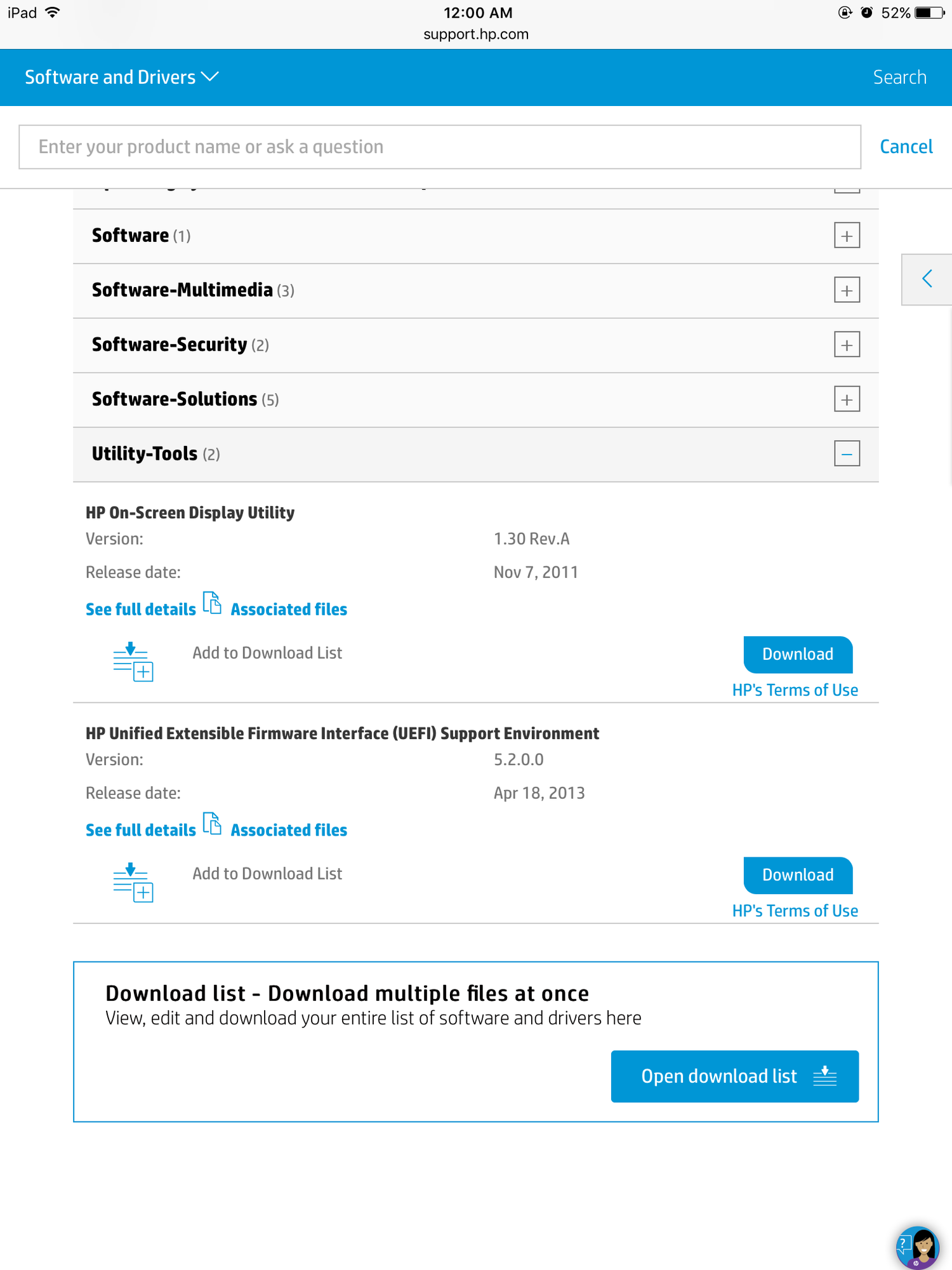This screenshot has width=952, height=1270.
Task: Open Software and Drivers dropdown menu
Action: pos(122,77)
